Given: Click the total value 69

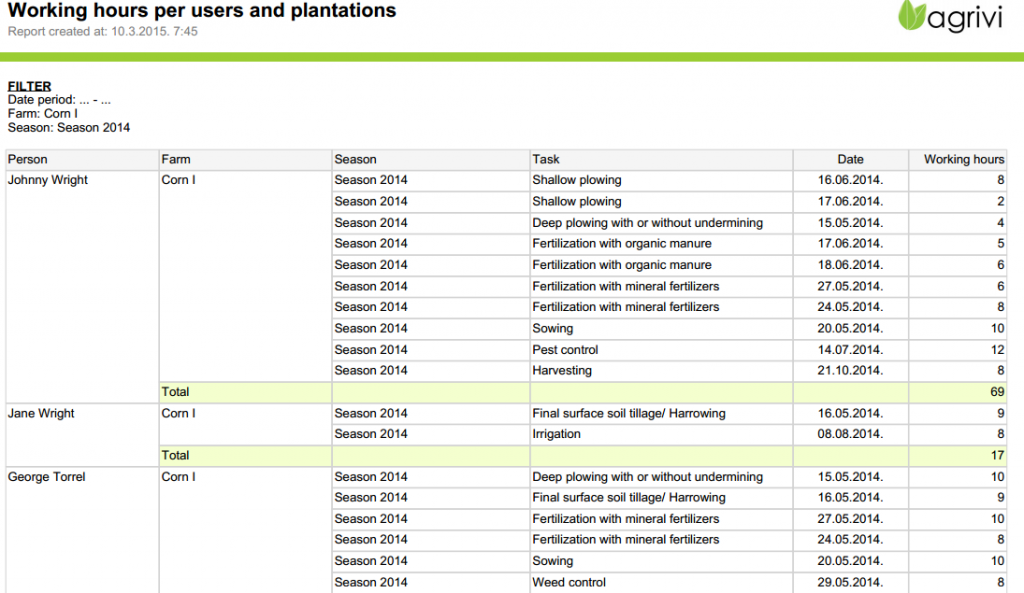Looking at the screenshot, I should coord(997,392).
